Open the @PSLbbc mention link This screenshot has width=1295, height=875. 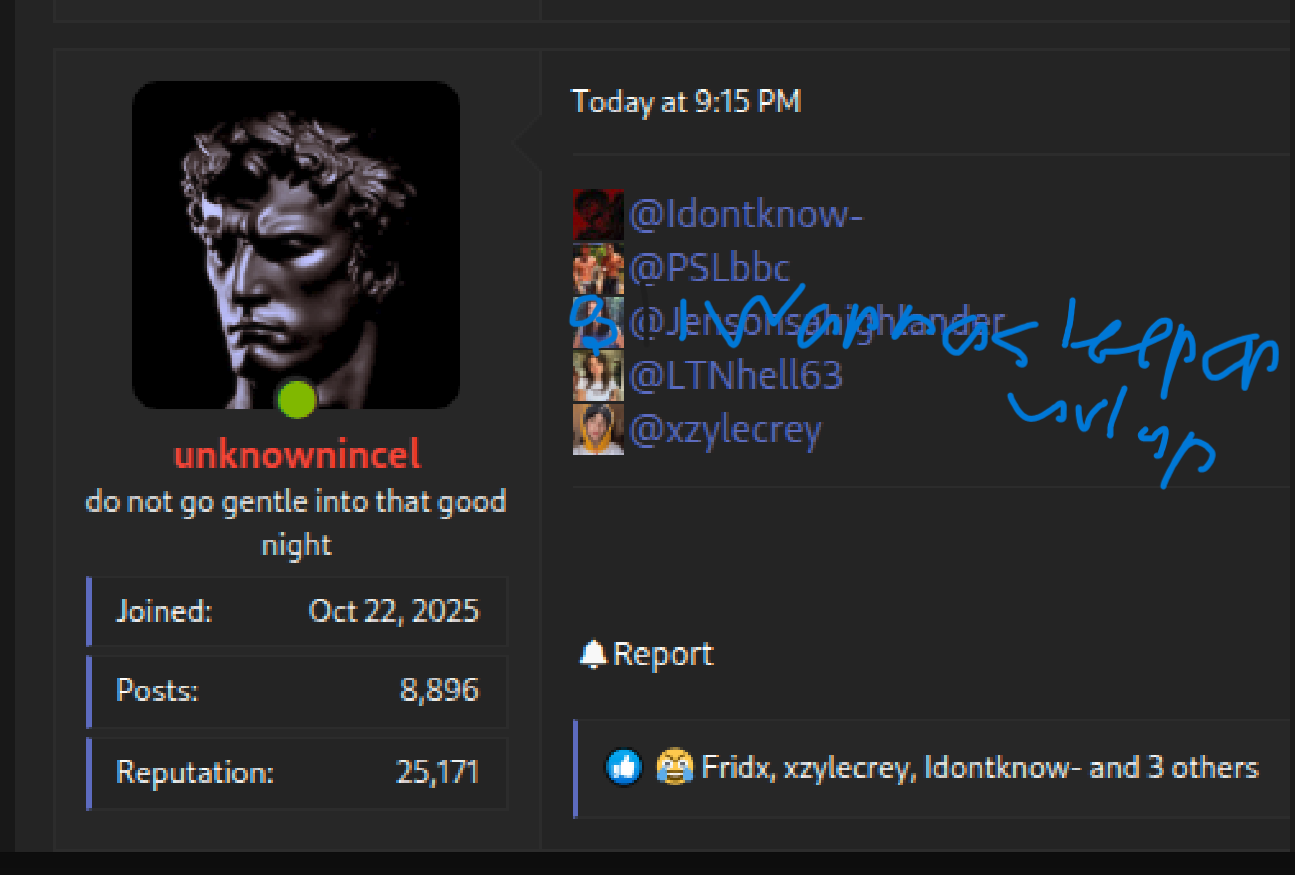pyautogui.click(x=709, y=268)
